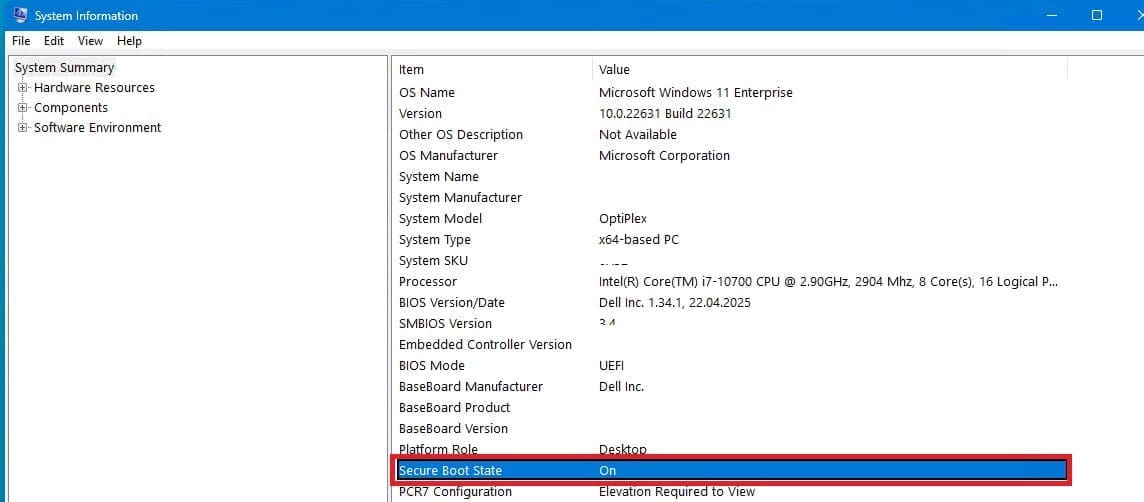Click value Elevation Required to View
Image resolution: width=1144 pixels, height=502 pixels.
tap(676, 493)
